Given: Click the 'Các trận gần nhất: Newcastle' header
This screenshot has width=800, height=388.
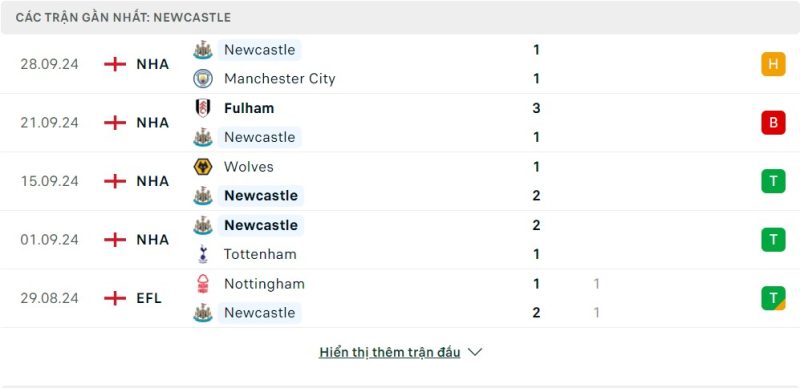Looking at the screenshot, I should [123, 17].
